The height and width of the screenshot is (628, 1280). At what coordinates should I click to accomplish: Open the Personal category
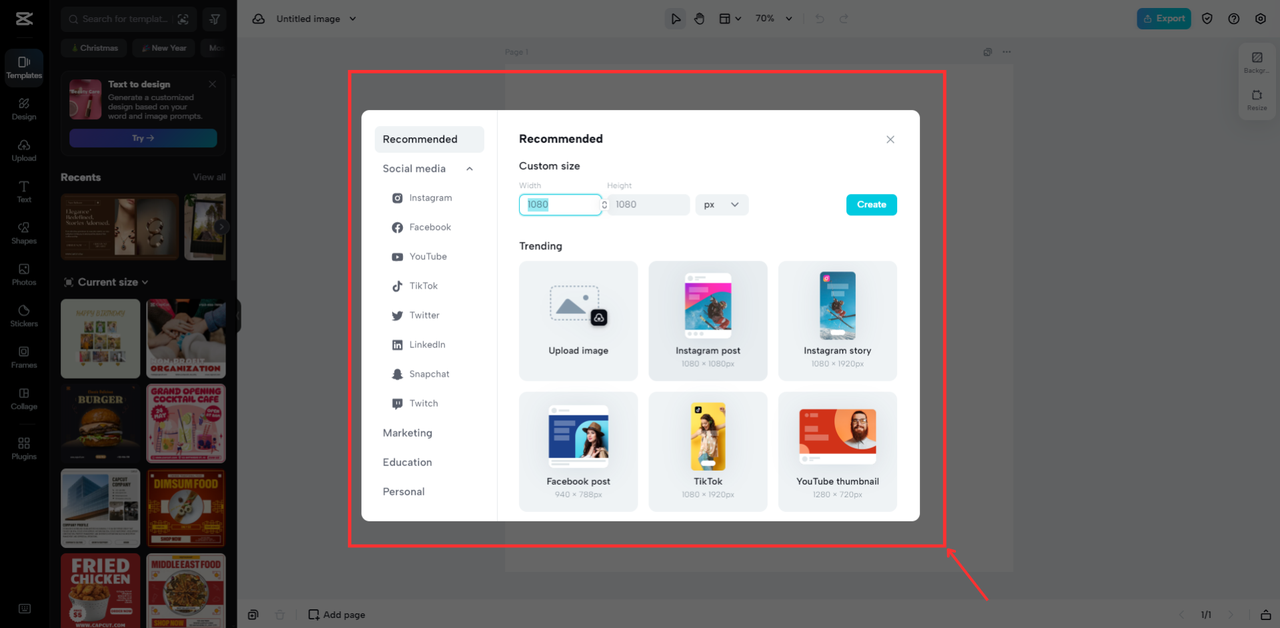pyautogui.click(x=404, y=492)
